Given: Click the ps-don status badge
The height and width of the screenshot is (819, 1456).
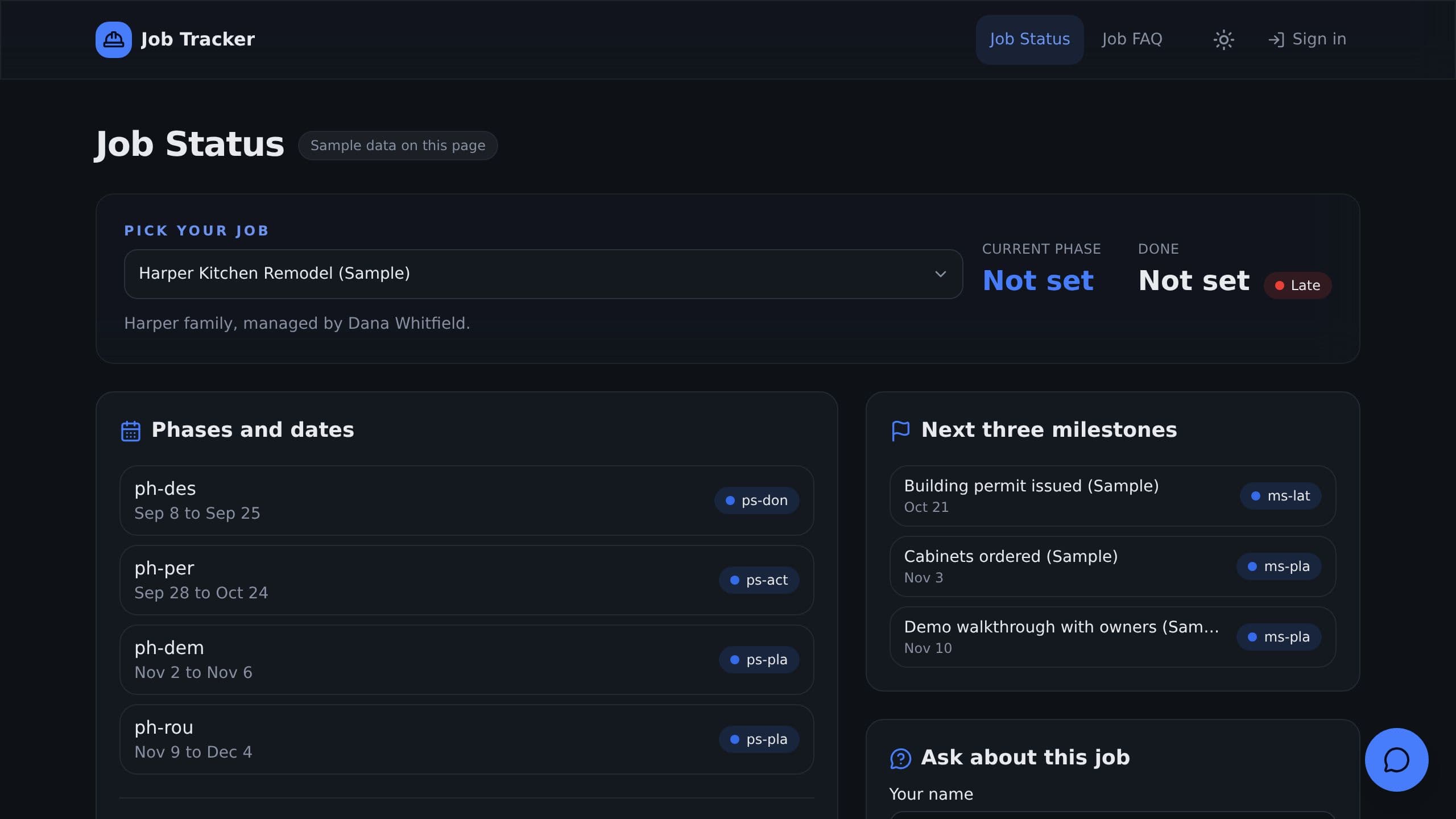Looking at the screenshot, I should coord(756,500).
